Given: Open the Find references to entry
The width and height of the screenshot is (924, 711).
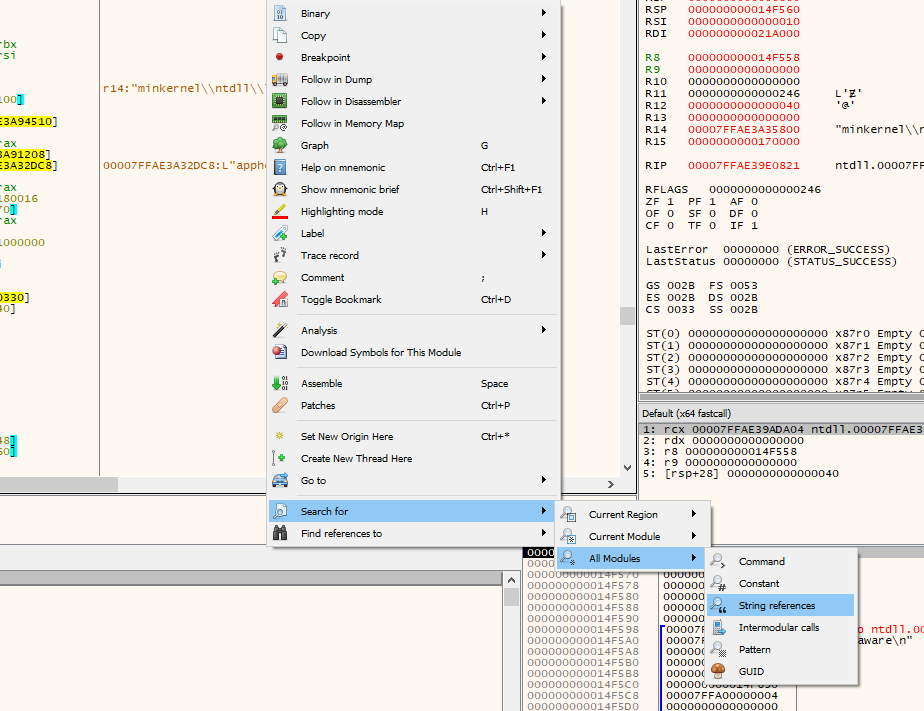Looking at the screenshot, I should [412, 533].
